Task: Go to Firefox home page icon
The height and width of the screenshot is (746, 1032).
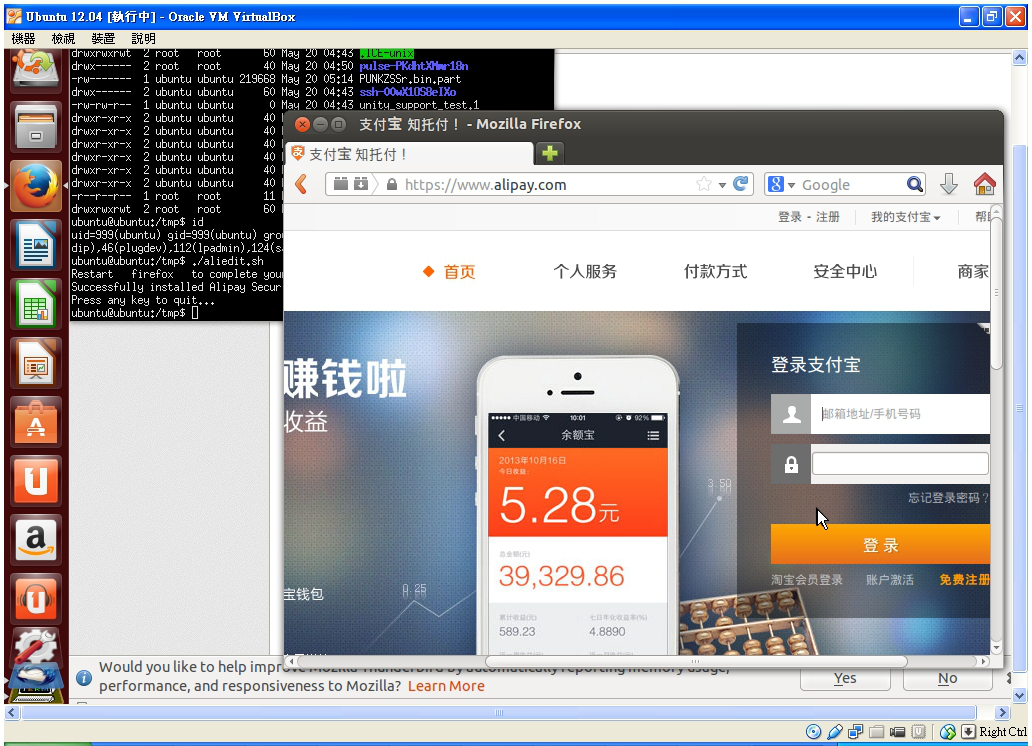Action: point(985,184)
